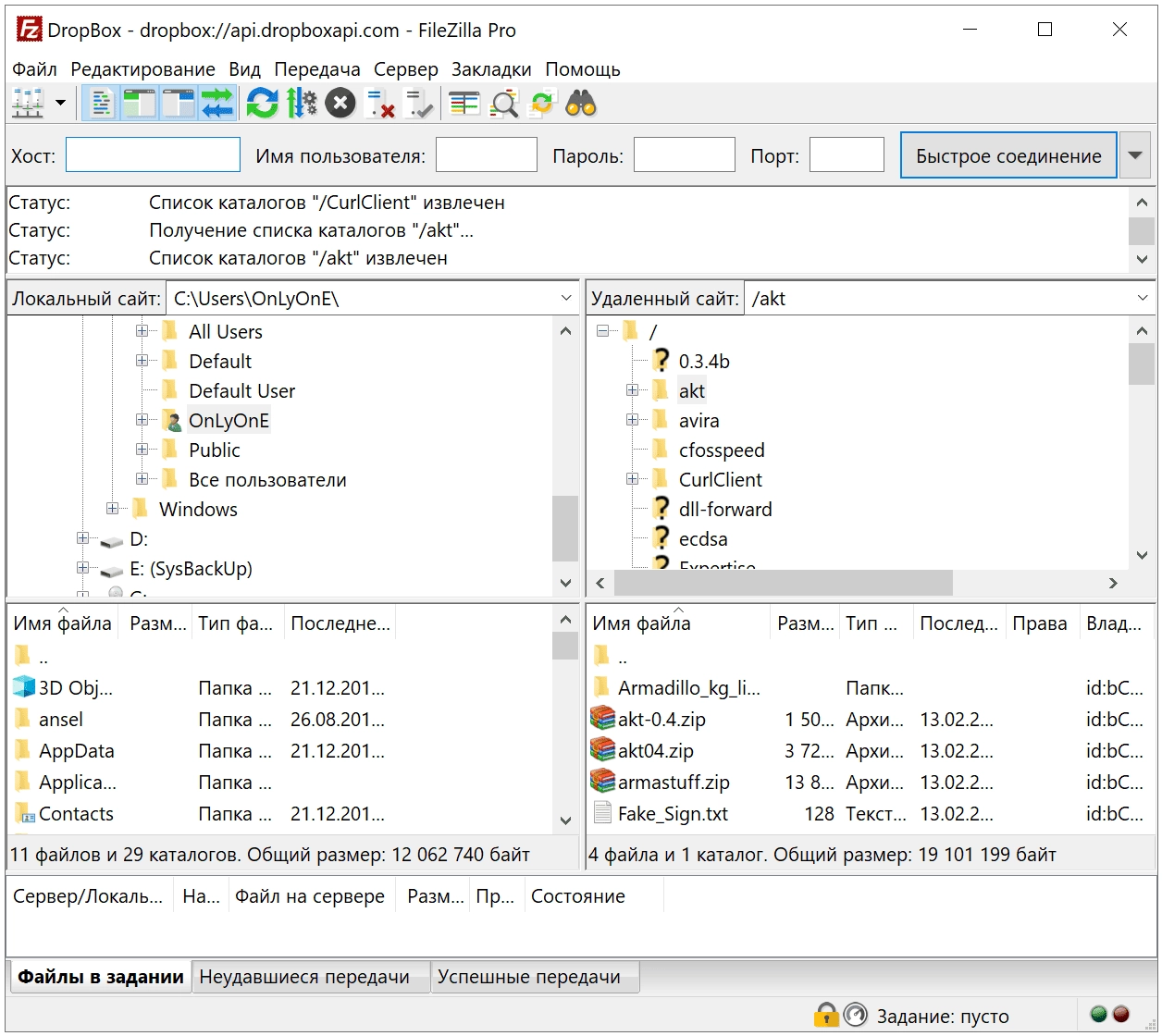Expand the OnLyOnE folder node
Viewport: 1162px width, 1036px height.
click(x=142, y=420)
